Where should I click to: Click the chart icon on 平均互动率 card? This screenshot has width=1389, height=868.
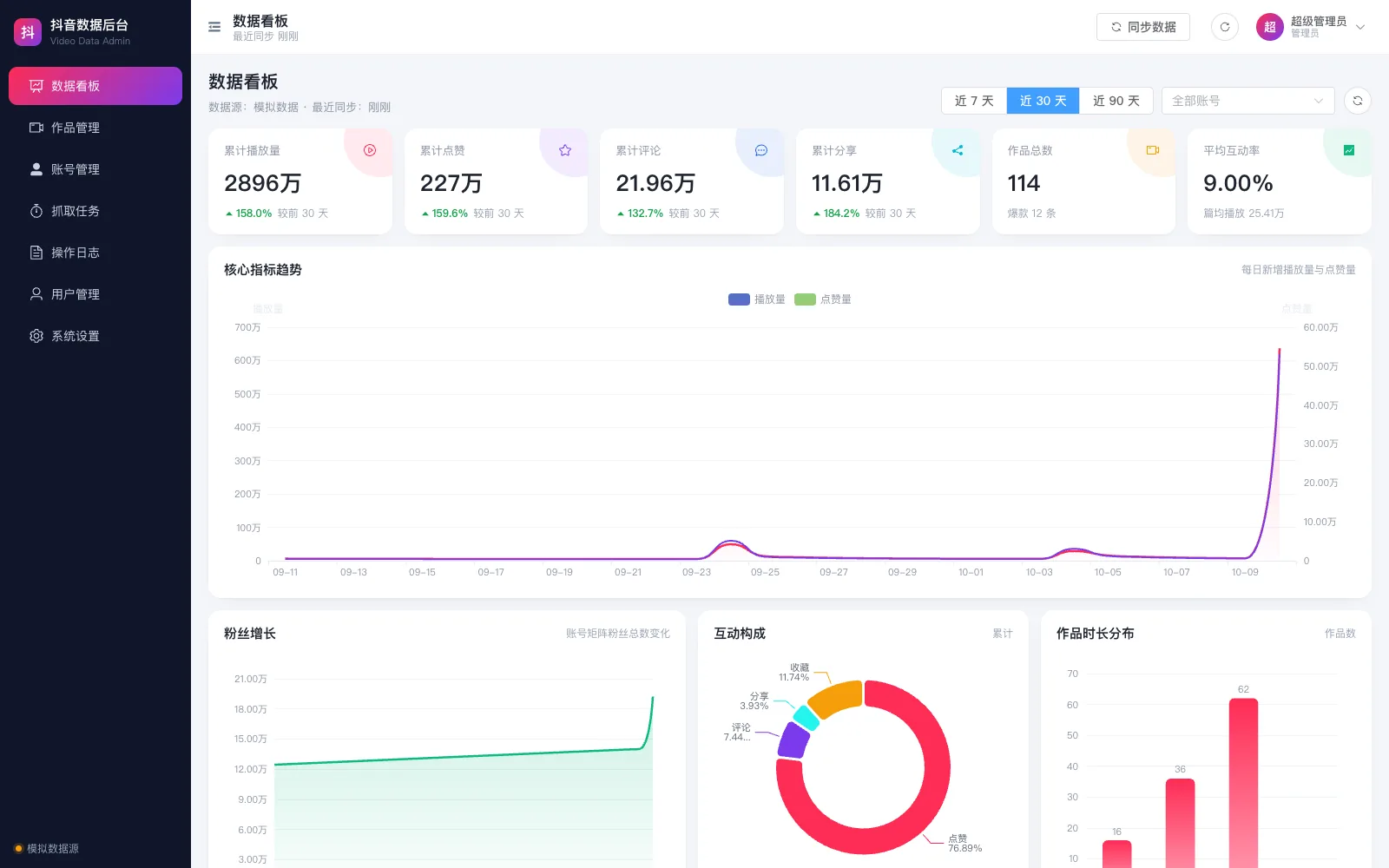coord(1349,150)
